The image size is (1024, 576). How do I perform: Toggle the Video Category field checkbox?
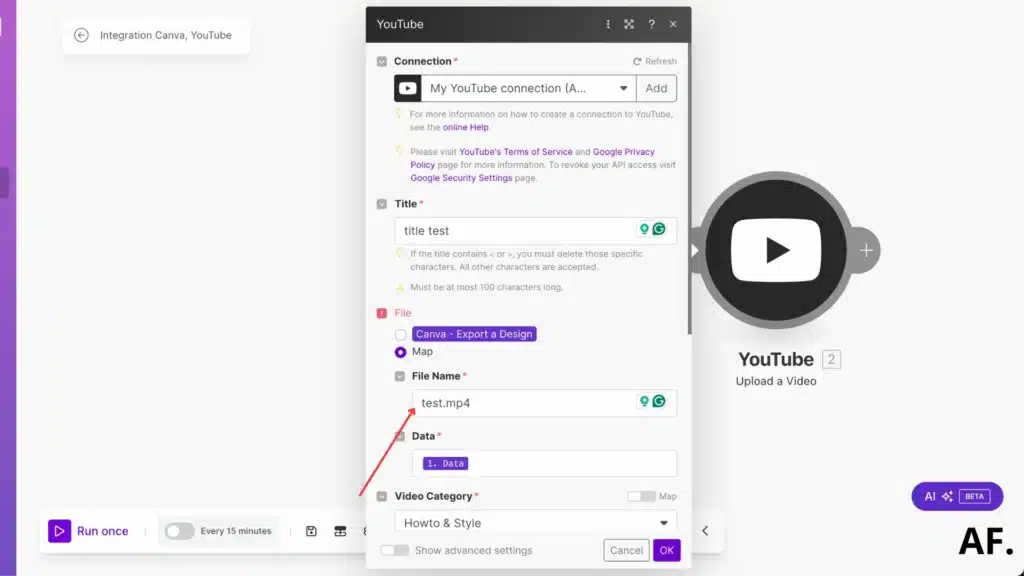coord(382,496)
